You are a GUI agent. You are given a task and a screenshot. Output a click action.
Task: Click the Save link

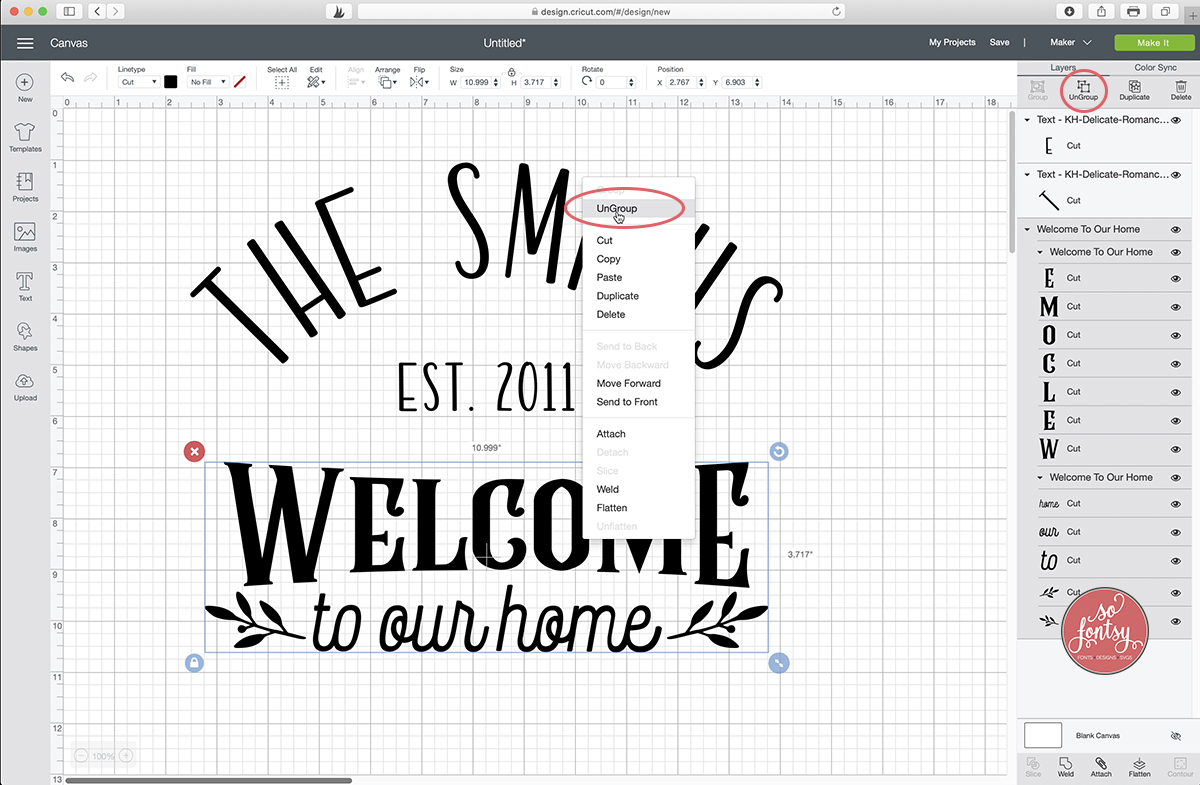click(999, 43)
